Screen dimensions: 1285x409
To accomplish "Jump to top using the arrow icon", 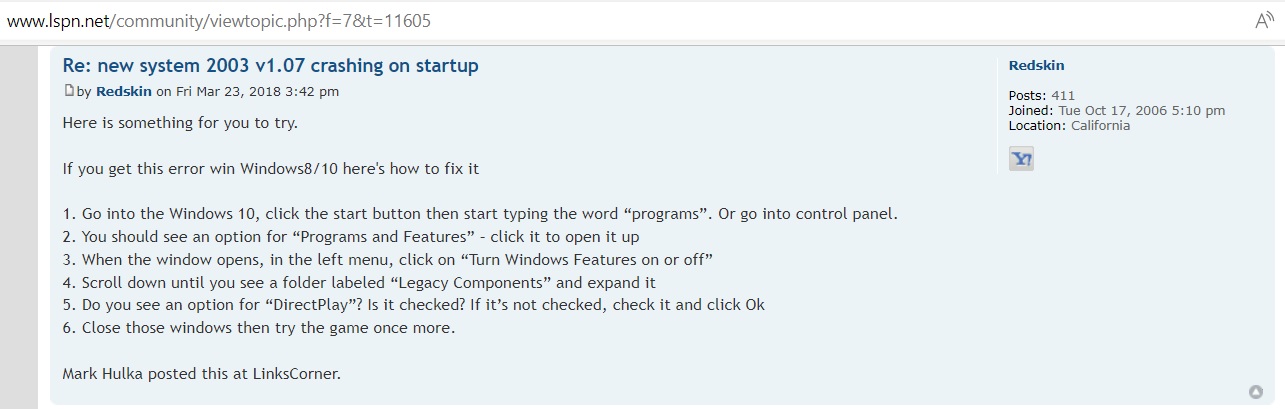I will point(1256,391).
